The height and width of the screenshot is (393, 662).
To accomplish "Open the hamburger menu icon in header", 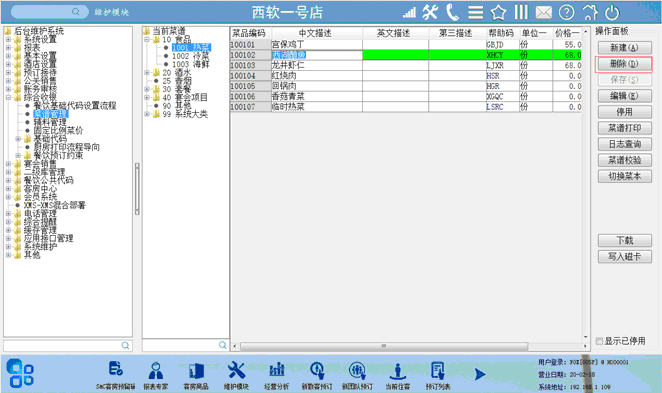I will [x=475, y=13].
